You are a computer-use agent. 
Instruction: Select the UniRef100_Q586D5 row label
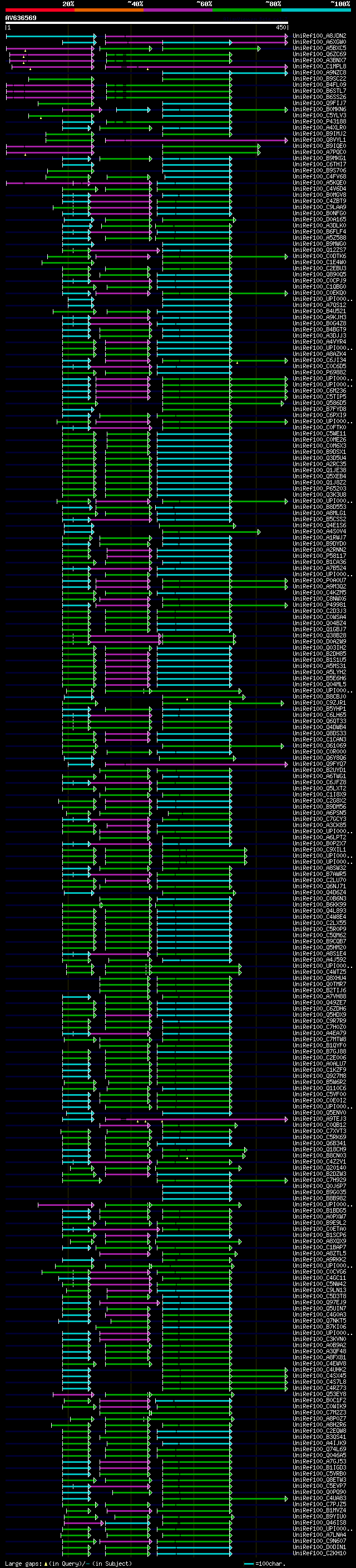click(319, 403)
